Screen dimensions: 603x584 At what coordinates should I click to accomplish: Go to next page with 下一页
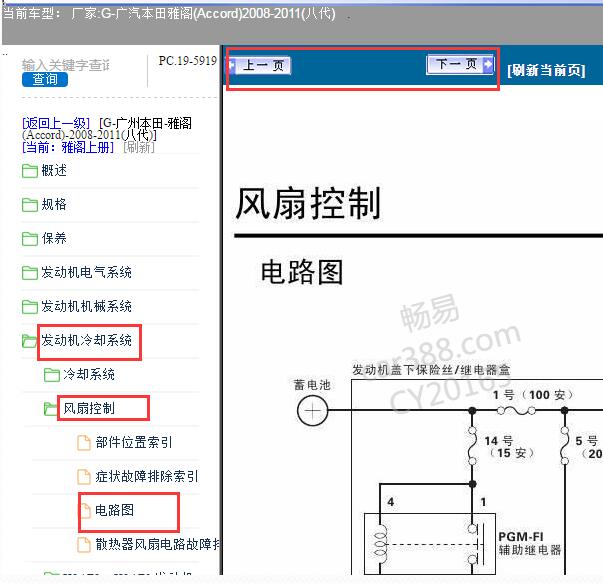460,64
